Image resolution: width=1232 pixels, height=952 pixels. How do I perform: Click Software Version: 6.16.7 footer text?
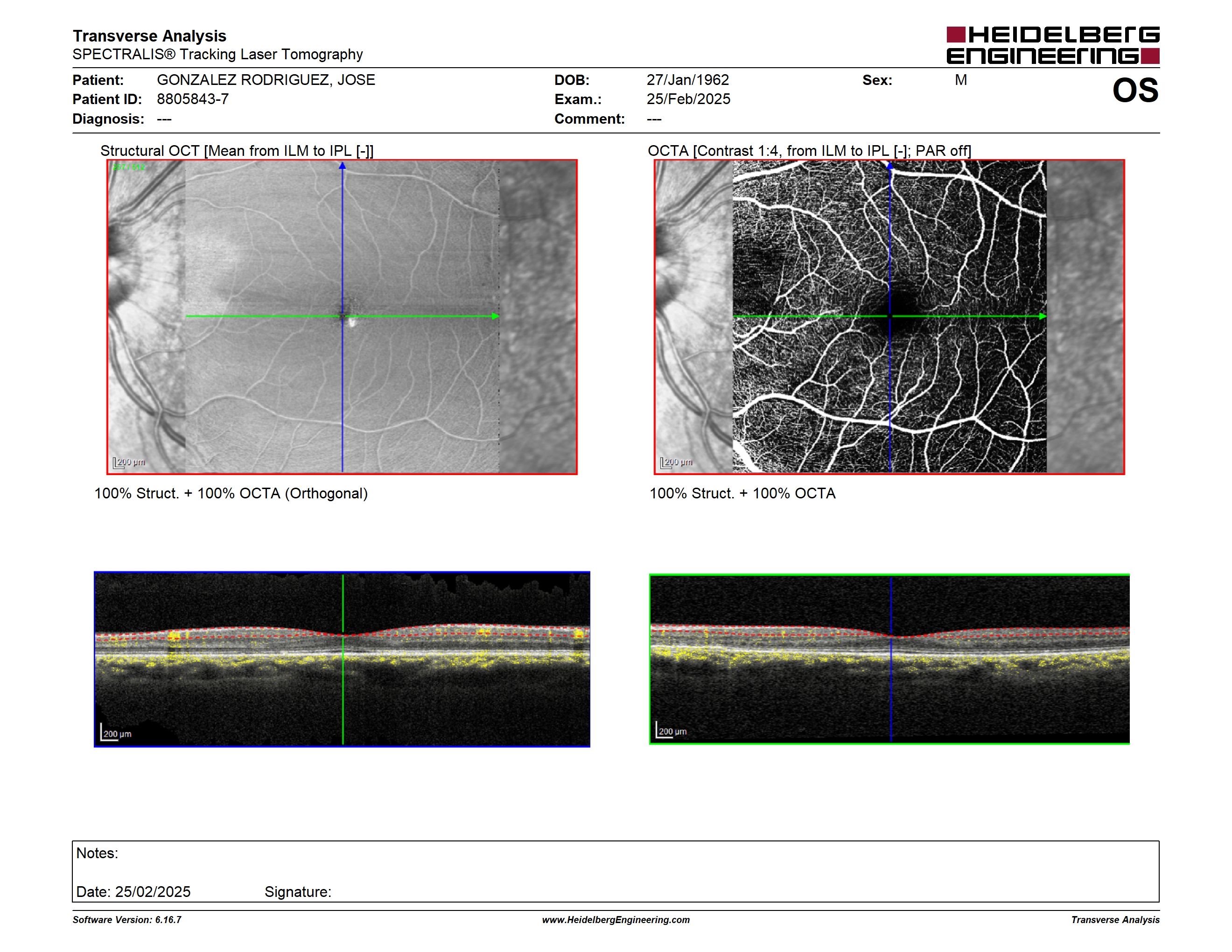[127, 920]
